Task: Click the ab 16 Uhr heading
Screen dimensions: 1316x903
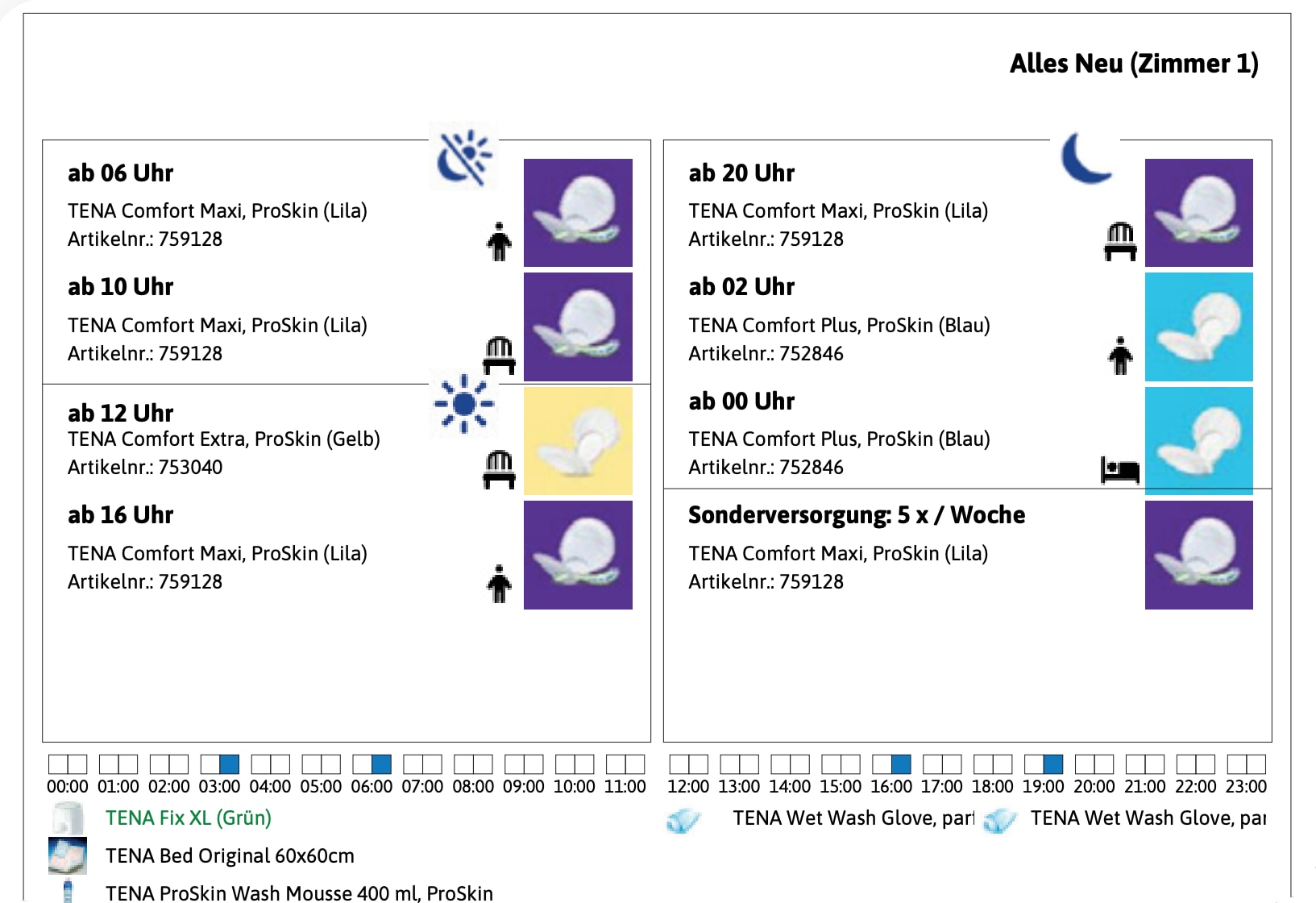Action: [x=120, y=514]
